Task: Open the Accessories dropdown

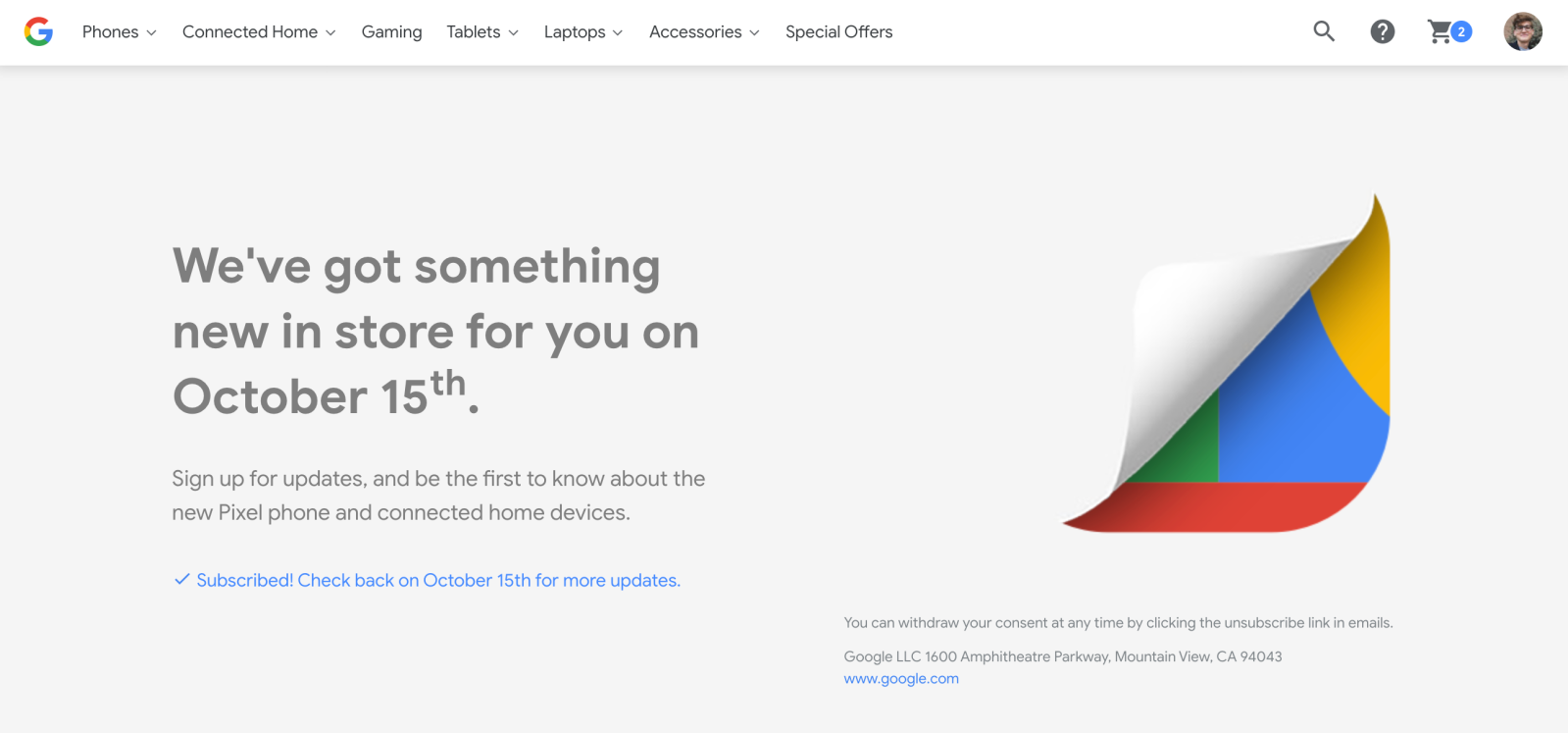Action: coord(704,32)
